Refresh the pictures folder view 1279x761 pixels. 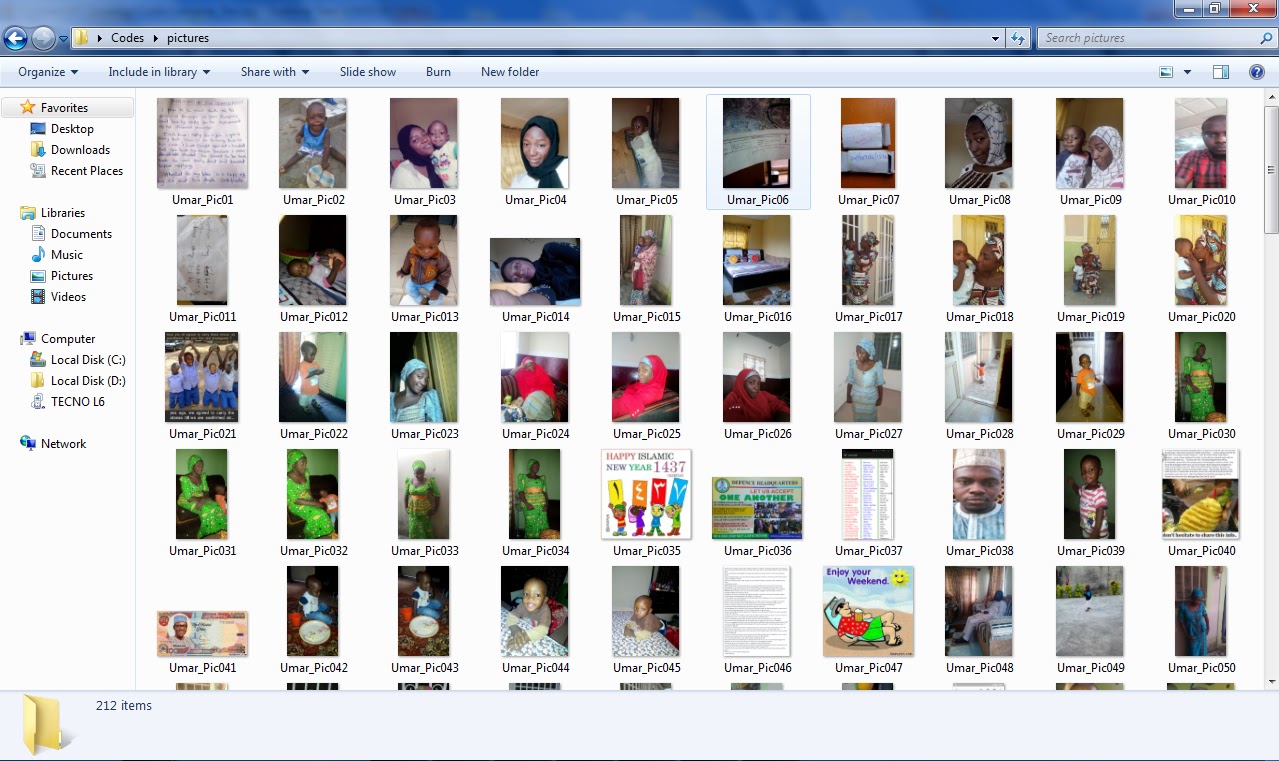pyautogui.click(x=1018, y=38)
